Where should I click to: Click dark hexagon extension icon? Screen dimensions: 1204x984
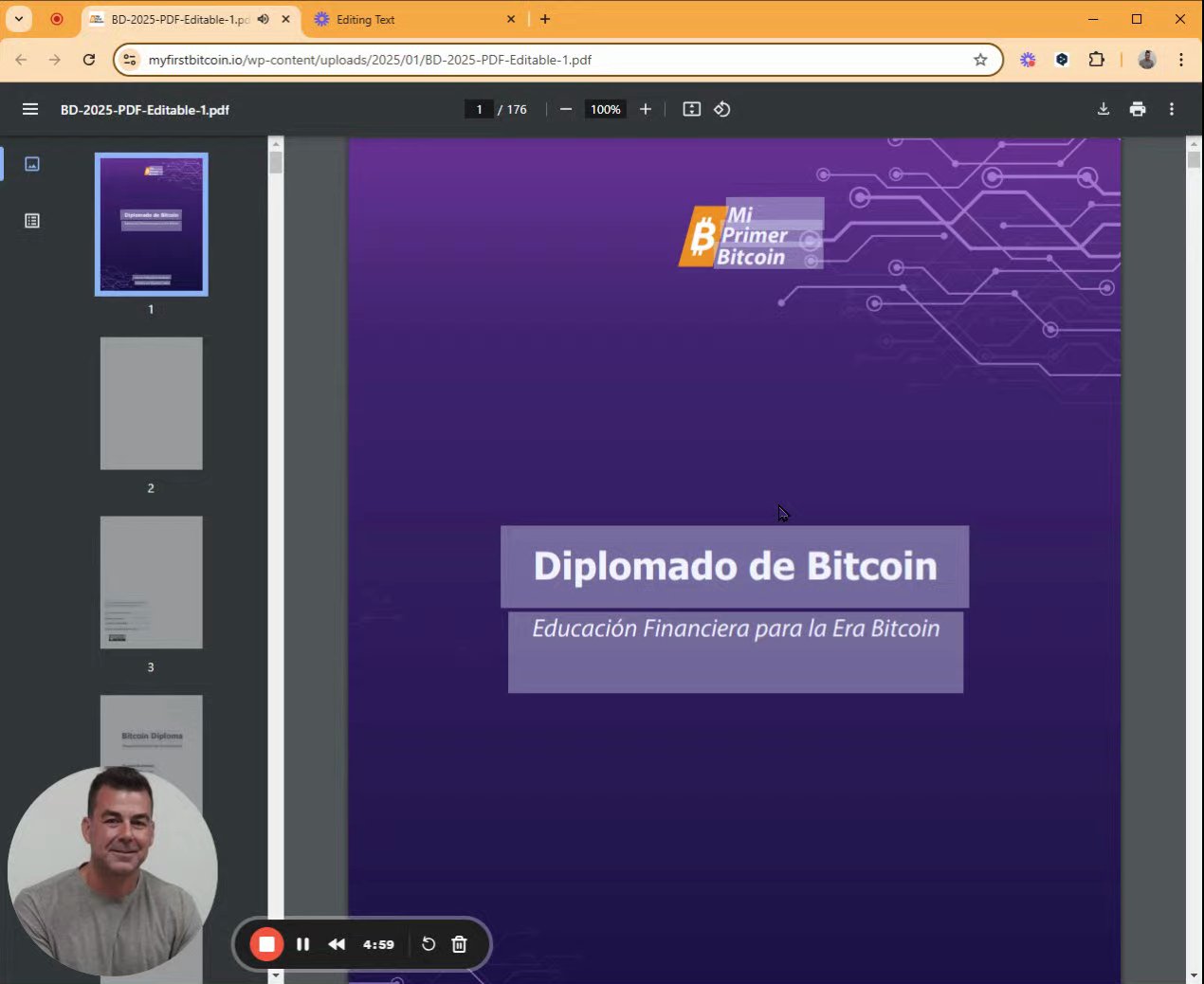pos(1062,60)
